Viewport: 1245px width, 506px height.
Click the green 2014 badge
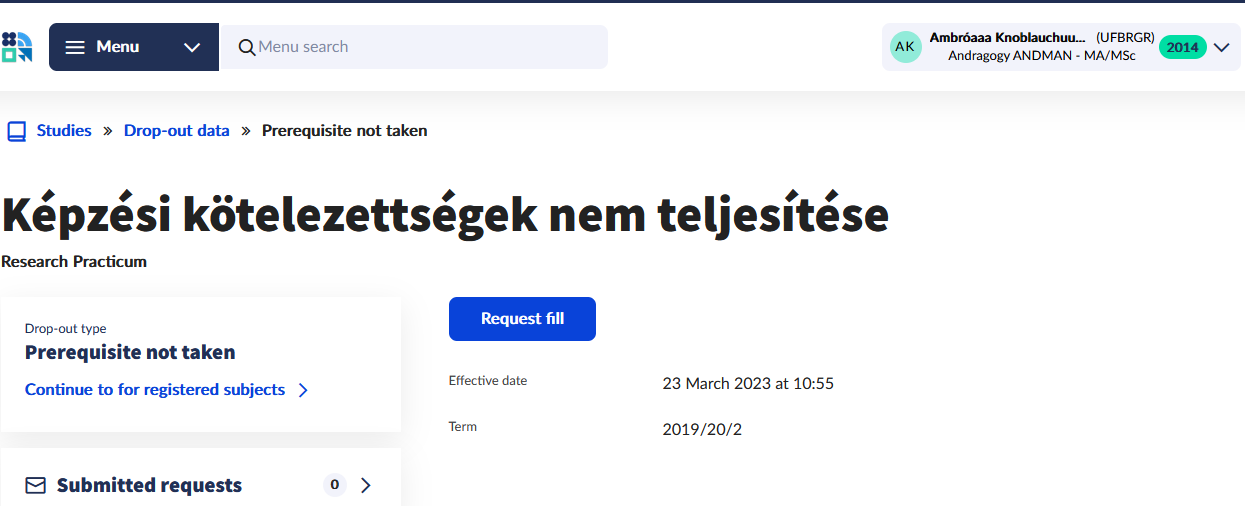[1182, 47]
